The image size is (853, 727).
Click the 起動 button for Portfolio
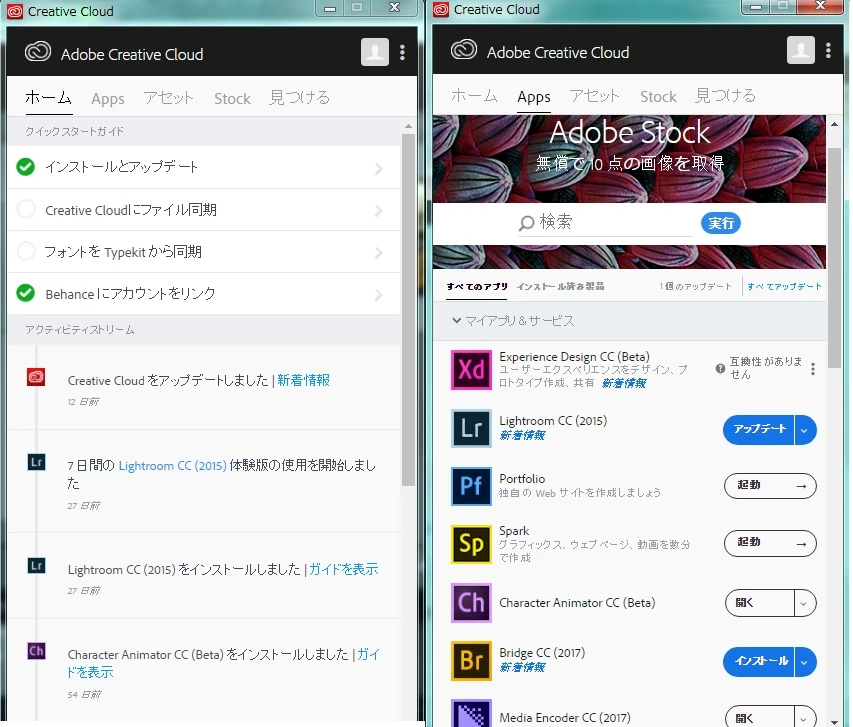pos(770,486)
